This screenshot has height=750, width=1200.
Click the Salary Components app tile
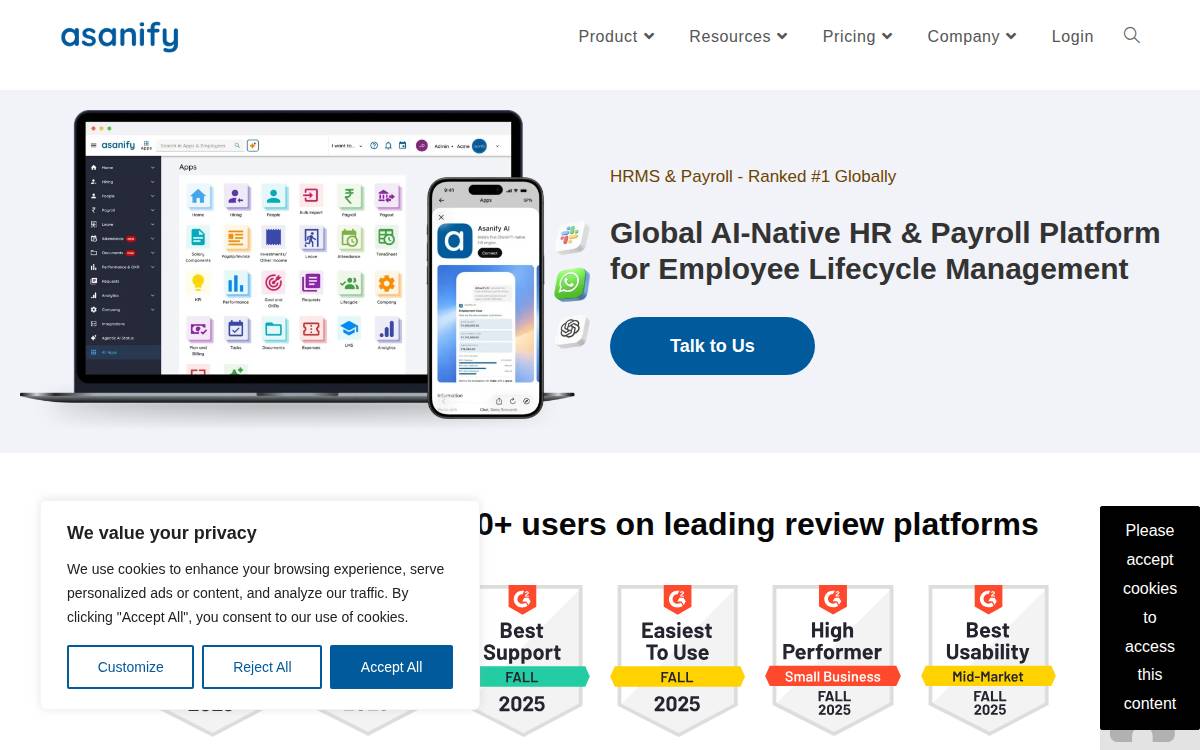point(198,243)
